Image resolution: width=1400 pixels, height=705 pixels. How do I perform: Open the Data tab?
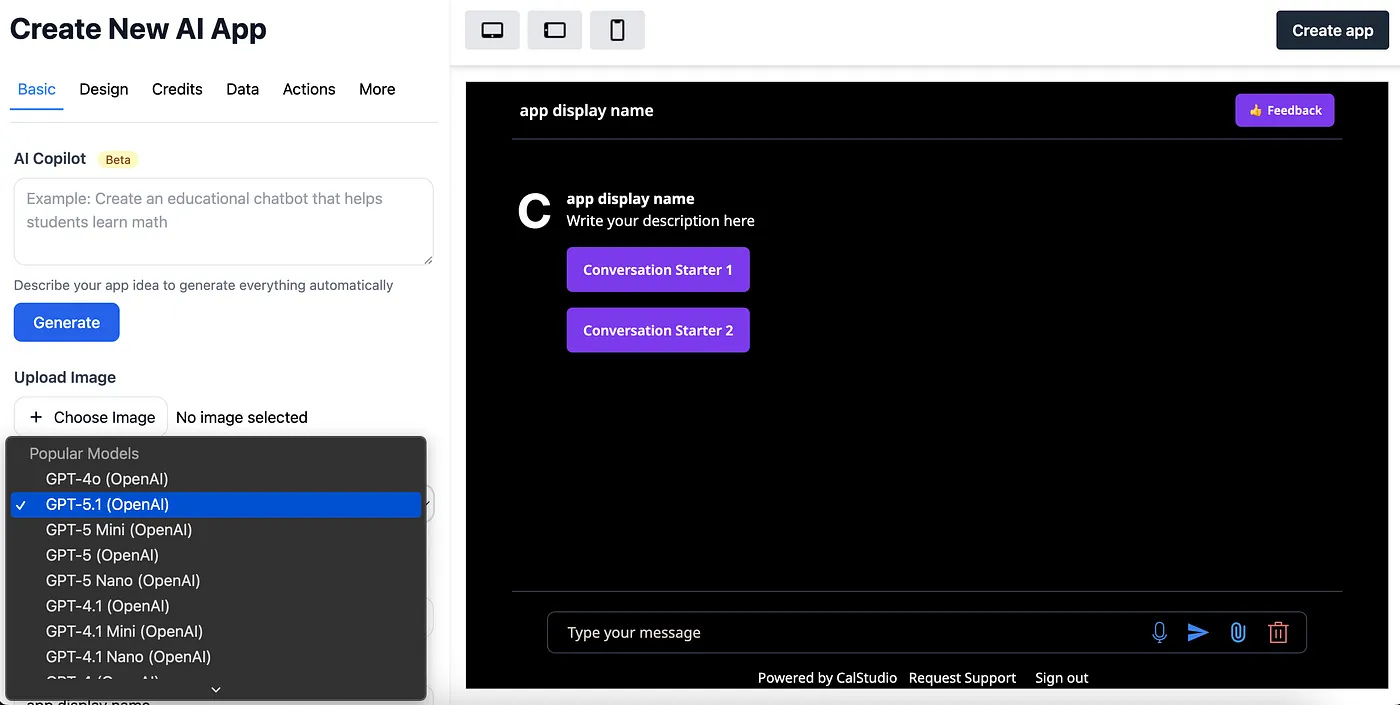(x=242, y=89)
